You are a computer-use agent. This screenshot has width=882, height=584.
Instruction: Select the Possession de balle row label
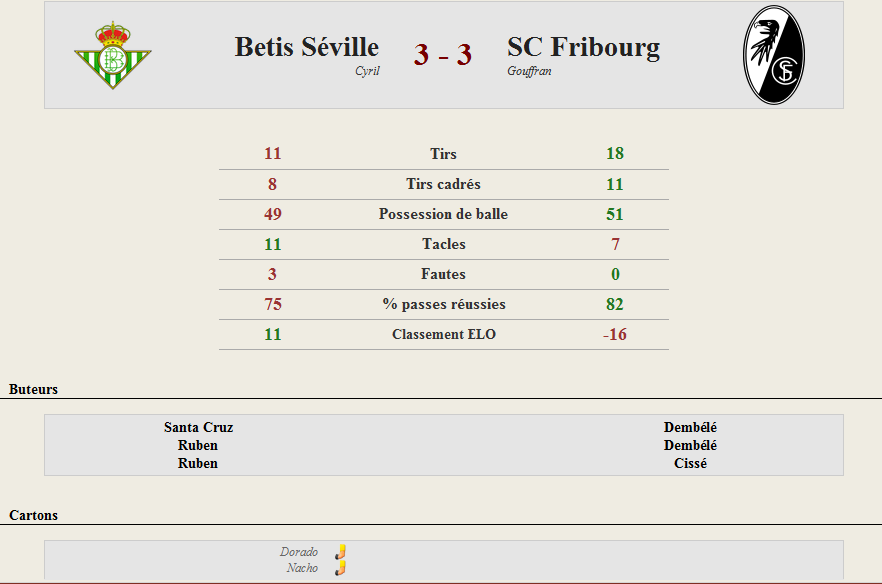pos(443,214)
